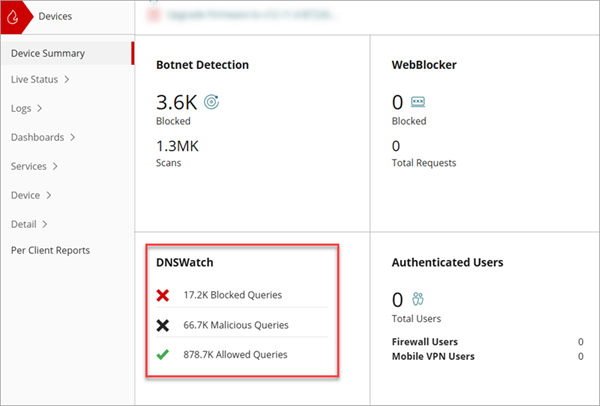Click the WebBlocker heading
600x406 pixels.
click(424, 65)
